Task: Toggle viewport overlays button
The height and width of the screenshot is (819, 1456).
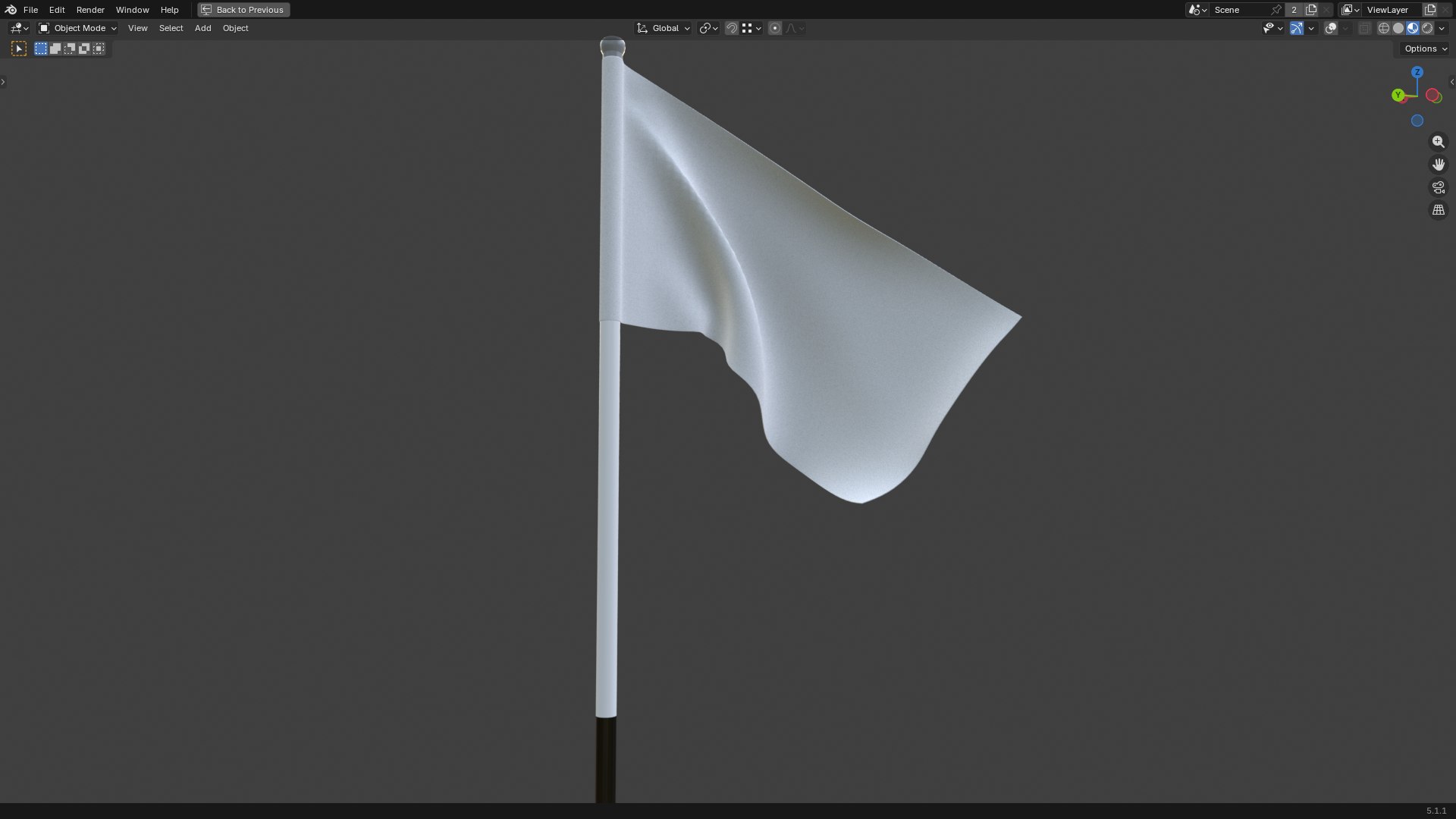Action: [x=1331, y=28]
